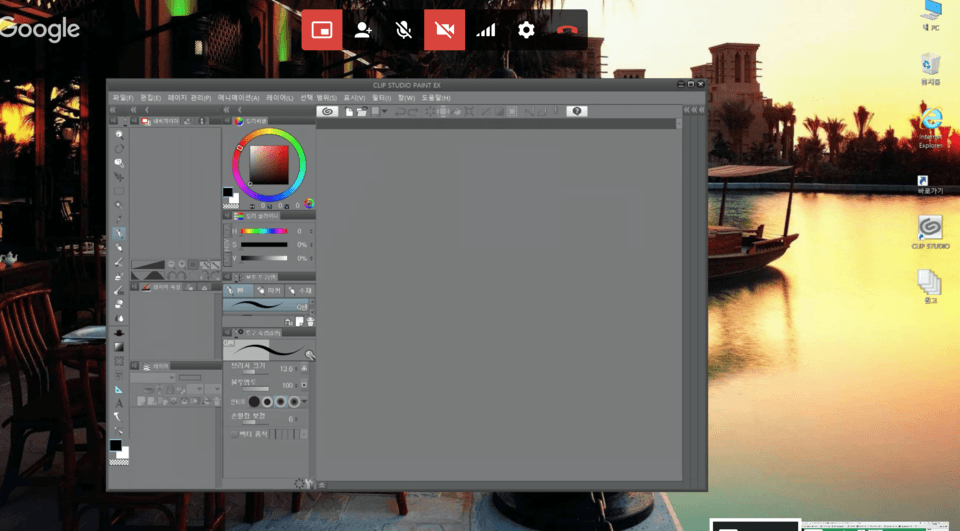Toggle selection border display in command bar
The image size is (960, 531).
pyautogui.click(x=512, y=111)
